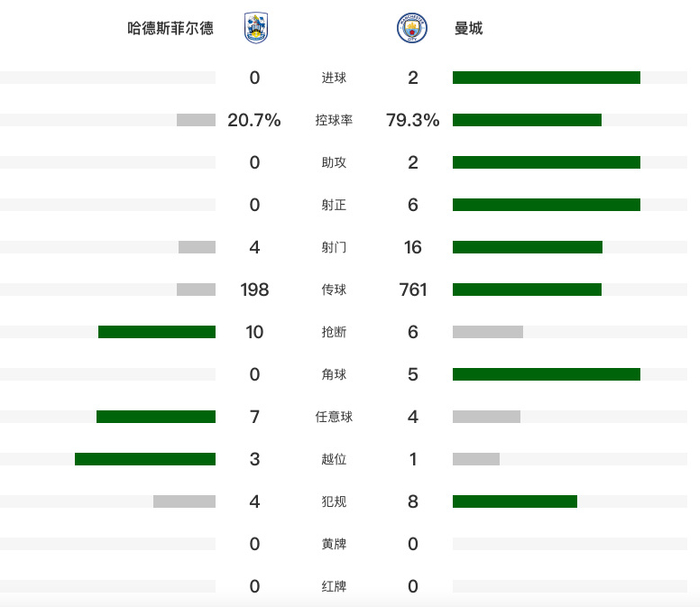Click Huddersfield's green 抢断 tackles bar
Screen dimensions: 700x607
tap(157, 332)
